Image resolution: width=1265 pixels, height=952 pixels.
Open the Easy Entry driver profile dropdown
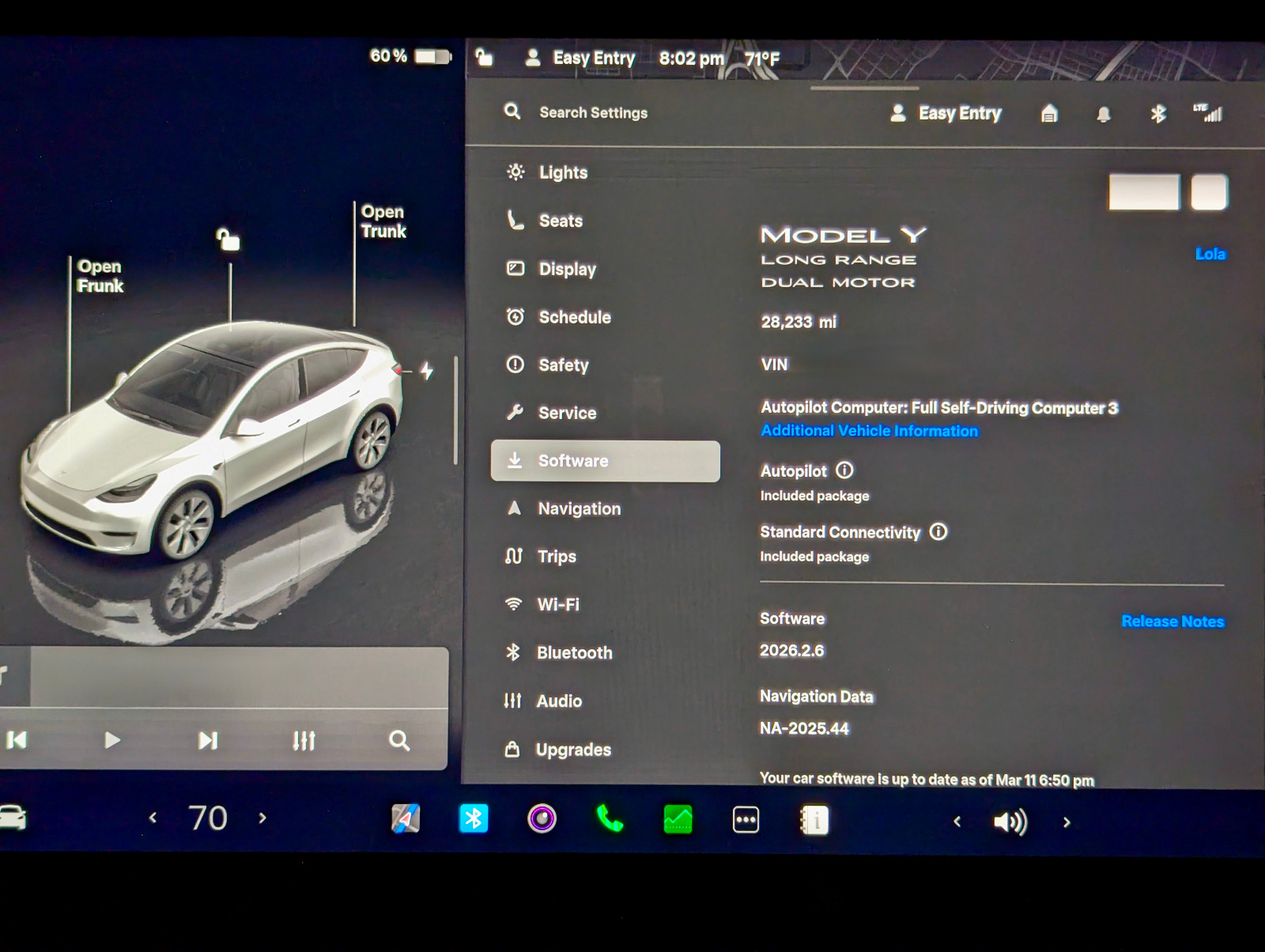pyautogui.click(x=946, y=114)
